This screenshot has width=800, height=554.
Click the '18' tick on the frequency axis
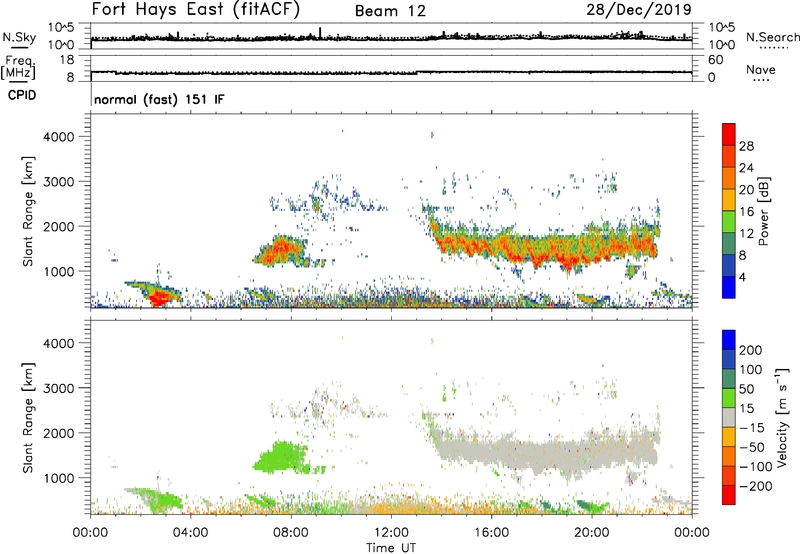[67, 60]
